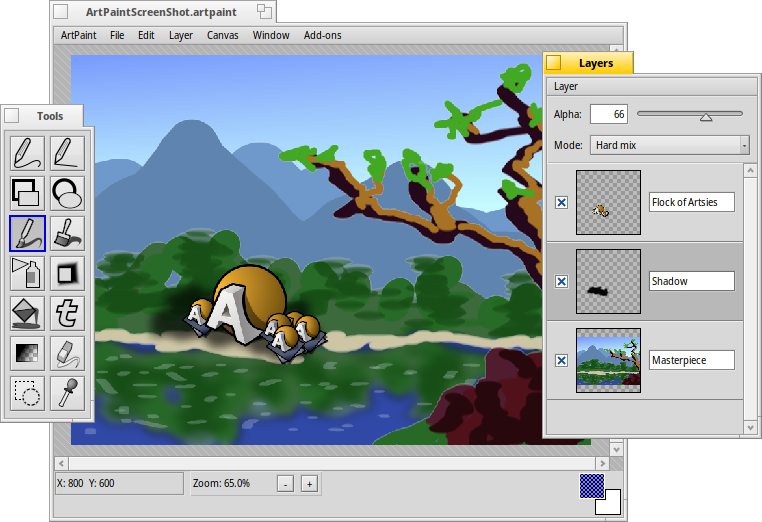Screen dimensions: 762x522
Task: Select the straight line tool
Action: coord(67,153)
